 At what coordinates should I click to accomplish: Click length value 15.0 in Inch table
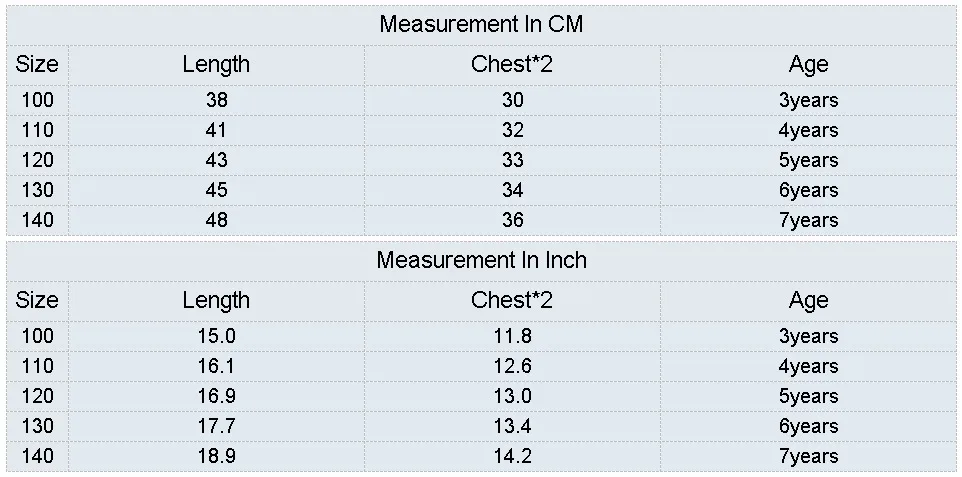pyautogui.click(x=216, y=336)
